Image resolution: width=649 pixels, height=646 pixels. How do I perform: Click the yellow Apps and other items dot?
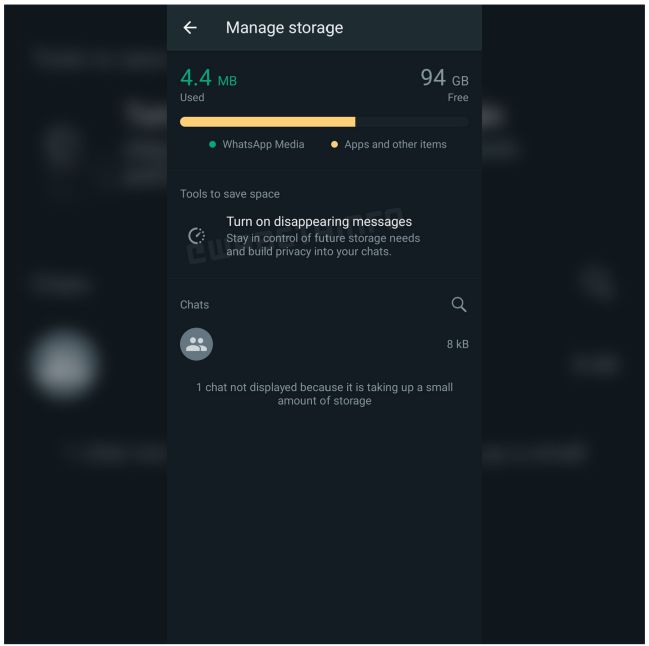(334, 144)
